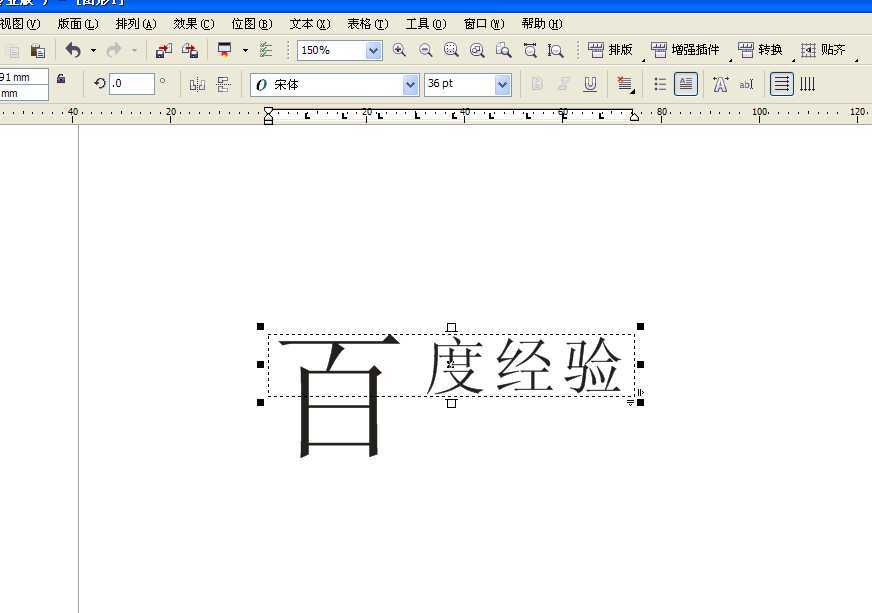Click the Zoom In magnifier icon
Viewport: 872px width, 613px height.
pos(399,50)
